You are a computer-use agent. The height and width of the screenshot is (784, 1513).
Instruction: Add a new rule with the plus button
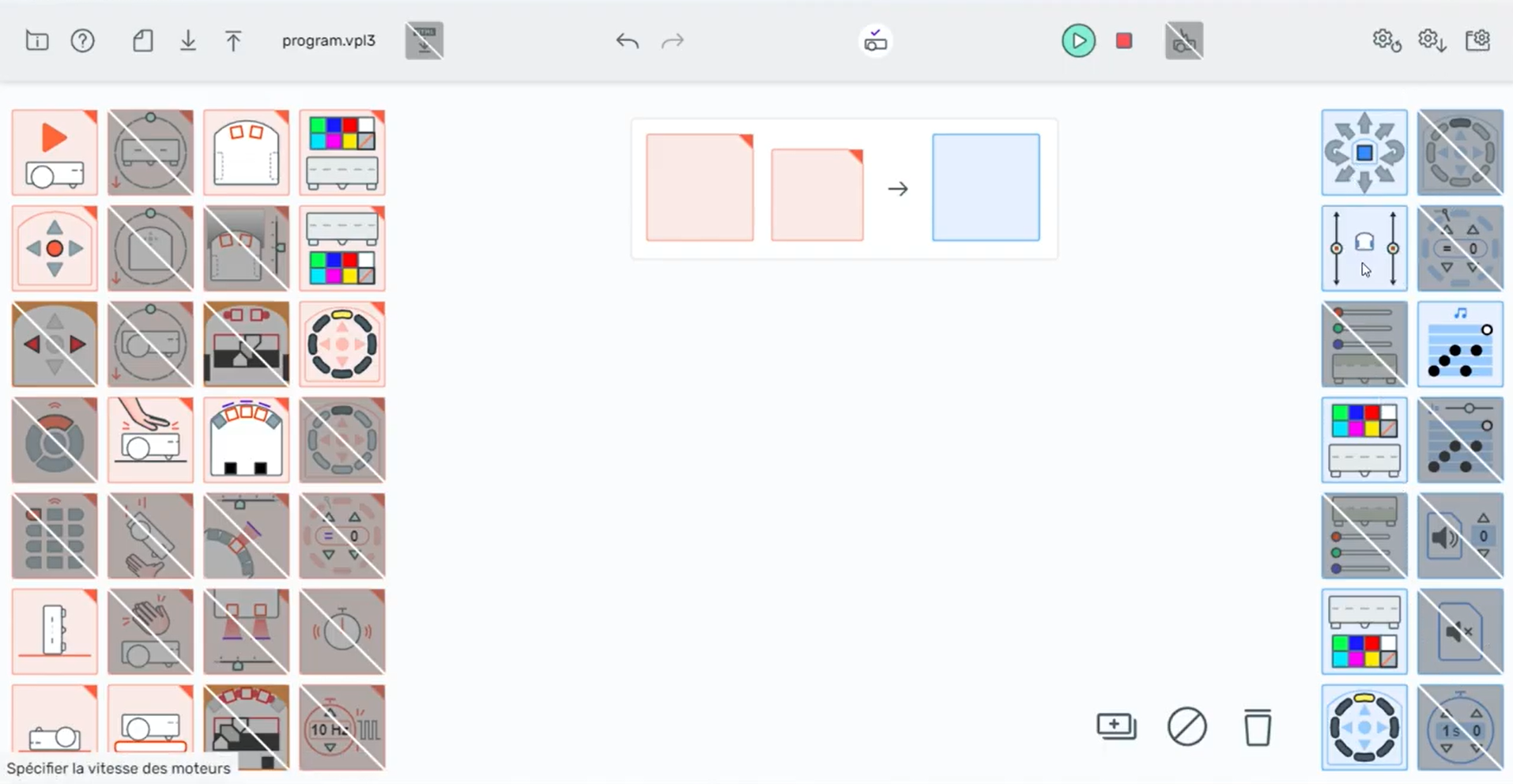pos(1116,726)
